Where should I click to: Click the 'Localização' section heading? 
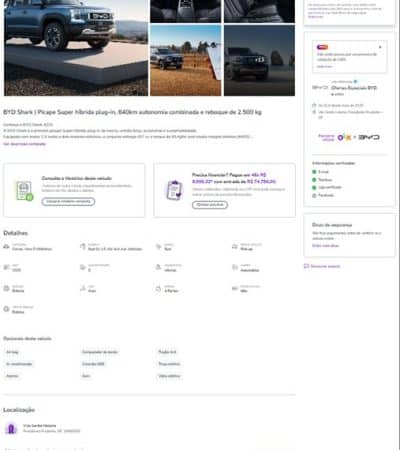19,410
